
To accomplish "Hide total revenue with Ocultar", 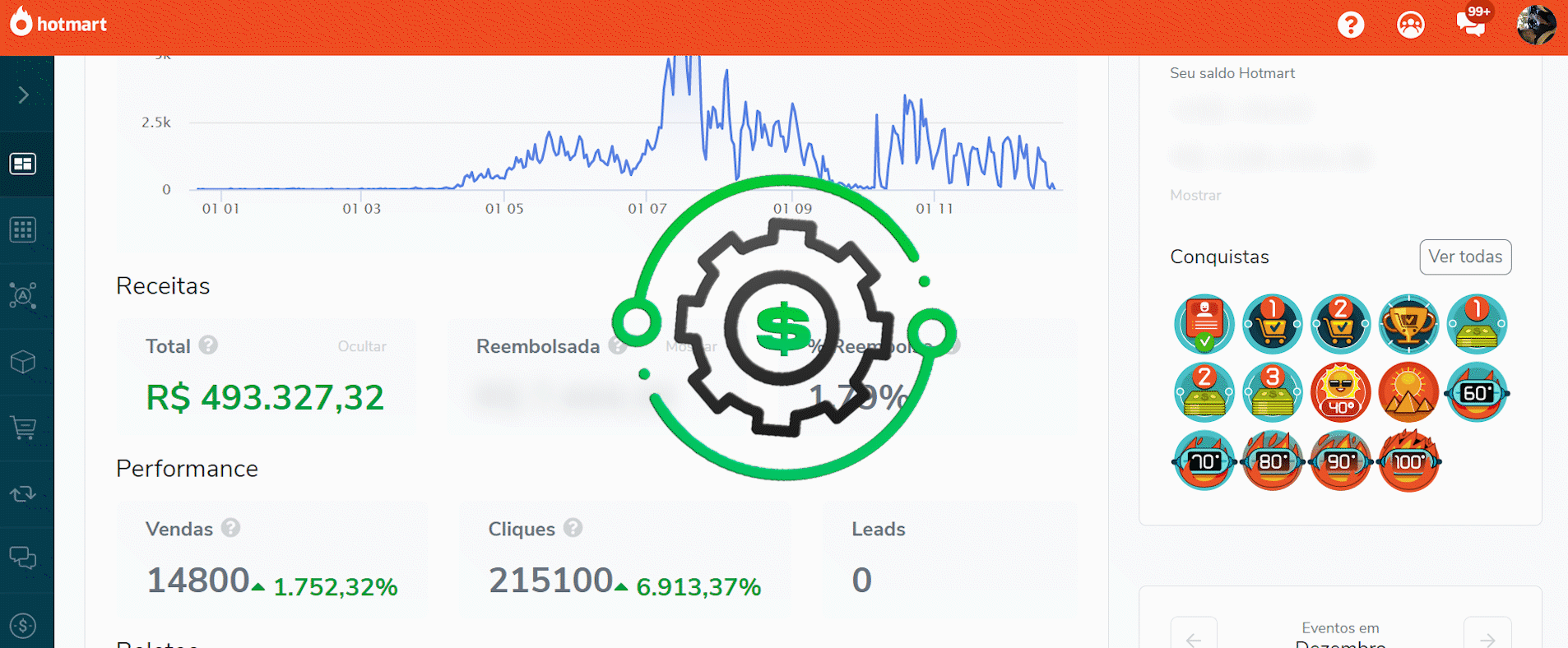I will 361,347.
